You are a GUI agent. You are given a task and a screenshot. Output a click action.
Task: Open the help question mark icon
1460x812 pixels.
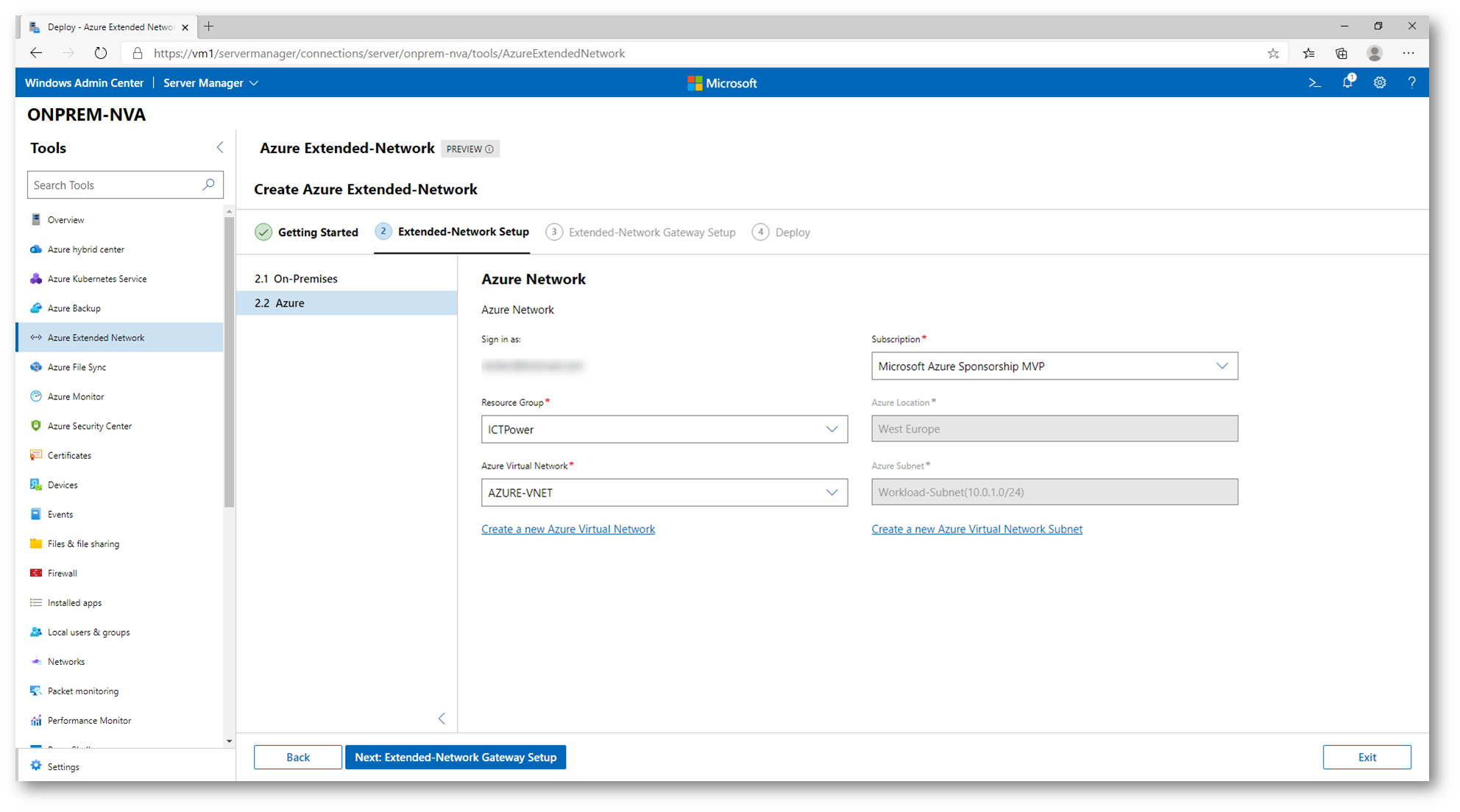click(1411, 83)
